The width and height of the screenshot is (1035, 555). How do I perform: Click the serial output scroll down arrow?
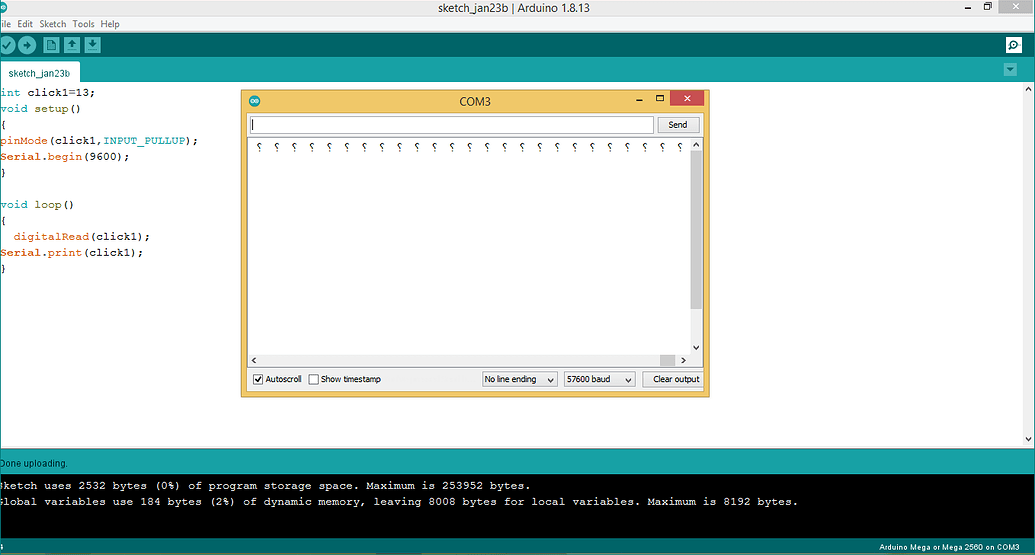pos(696,347)
